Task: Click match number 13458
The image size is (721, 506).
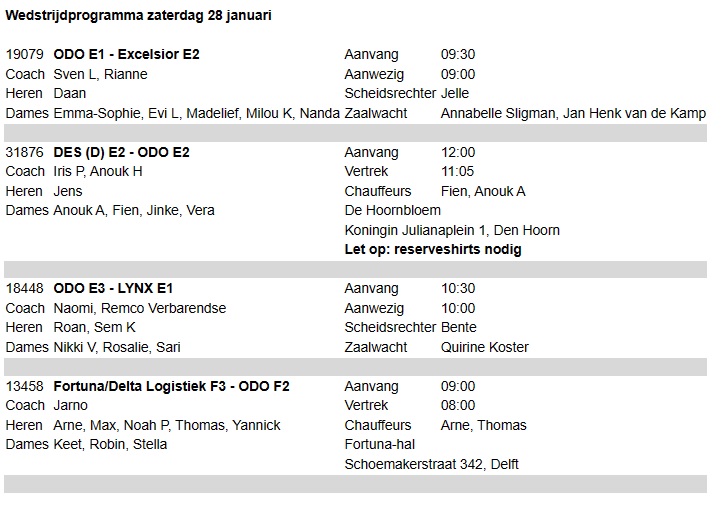Action: pos(24,386)
